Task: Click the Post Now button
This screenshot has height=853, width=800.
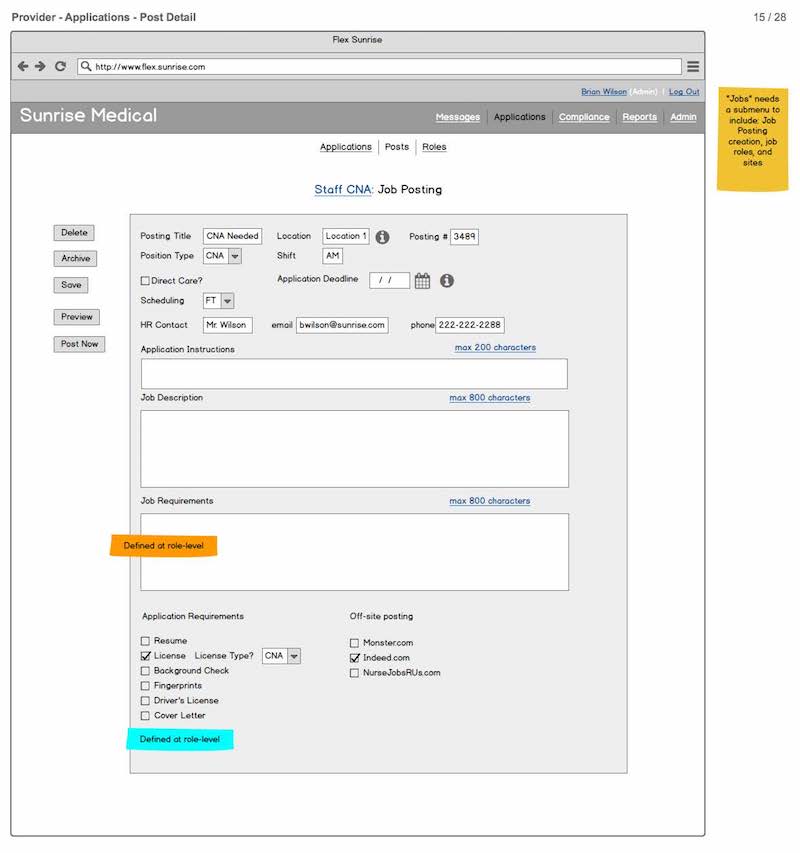Action: point(79,344)
